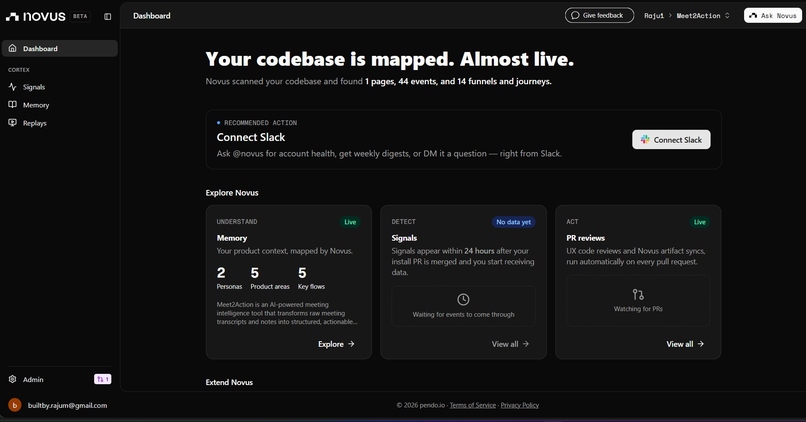806x422 pixels.
Task: Click the 5 Product areas stat
Action: click(270, 278)
